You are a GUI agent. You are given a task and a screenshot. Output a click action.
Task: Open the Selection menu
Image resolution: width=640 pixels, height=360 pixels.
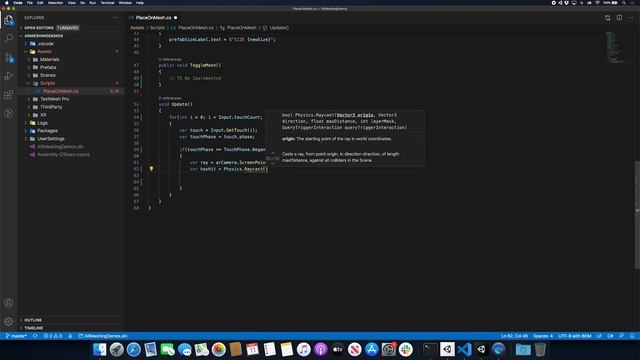tap(56, 3)
